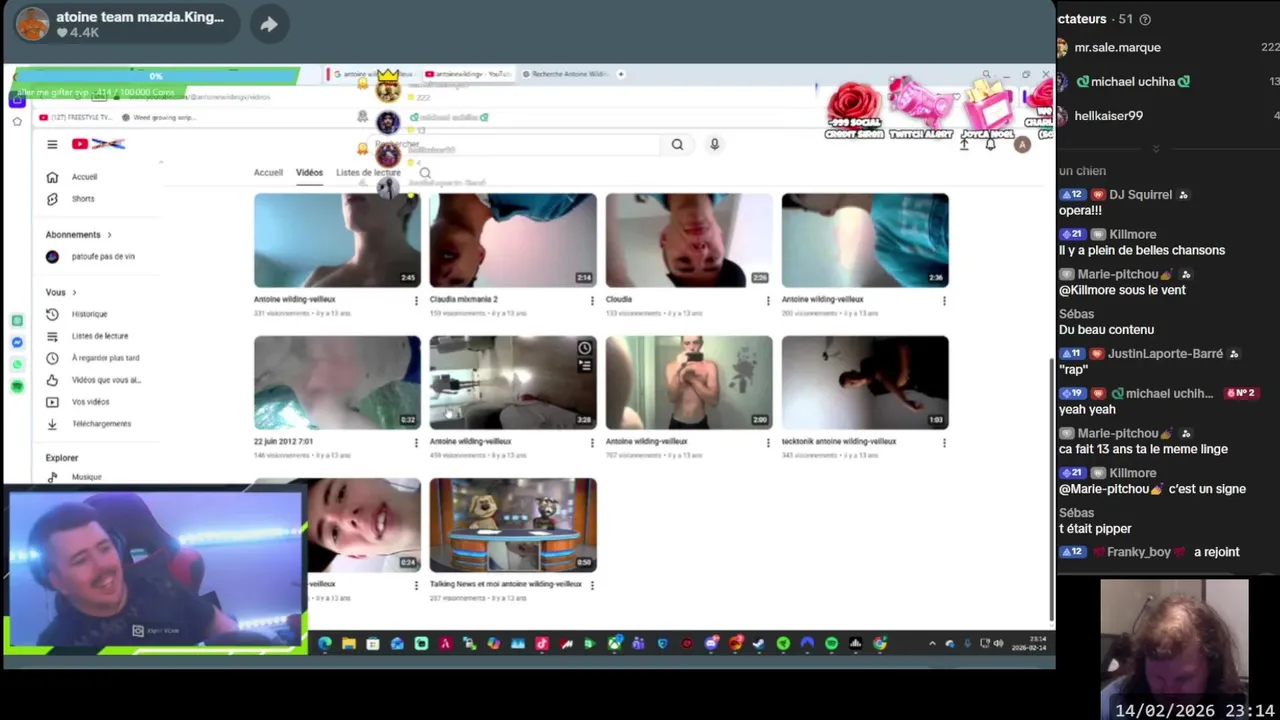Switch to antoinewildingv YouTube browser tab
Screen dimensions: 1280x720
click(467, 74)
